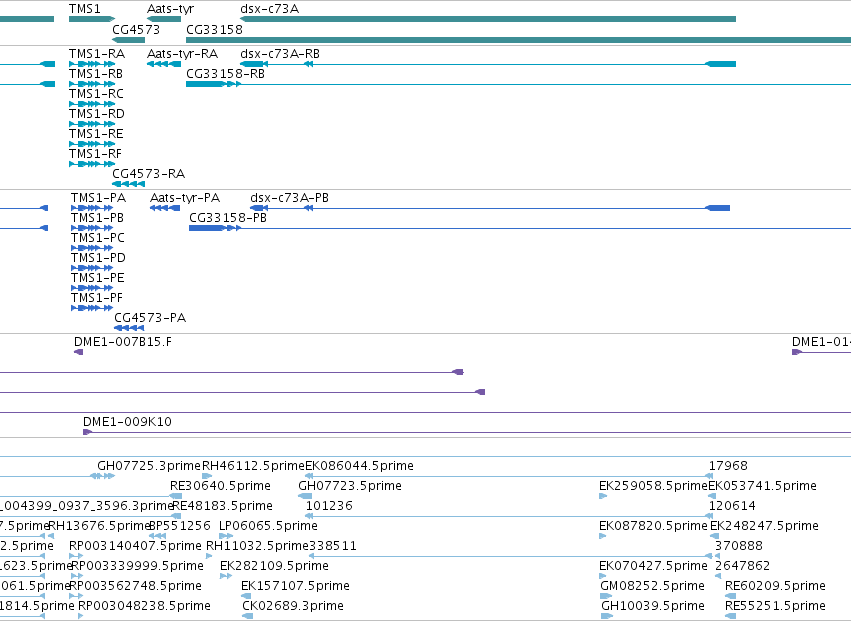Click the CG33158-PB protein label
The height and width of the screenshot is (621, 851).
(228, 218)
